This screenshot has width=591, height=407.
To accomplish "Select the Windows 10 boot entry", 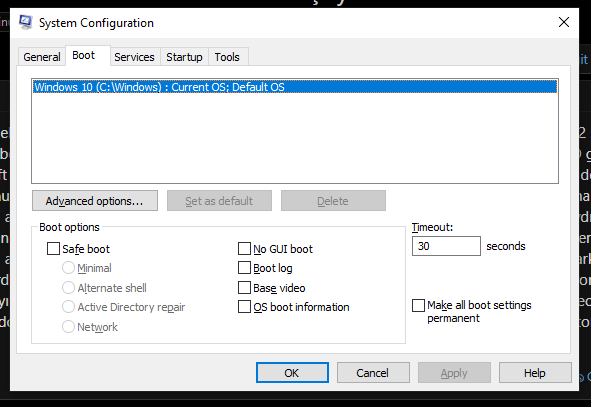I will pyautogui.click(x=295, y=87).
